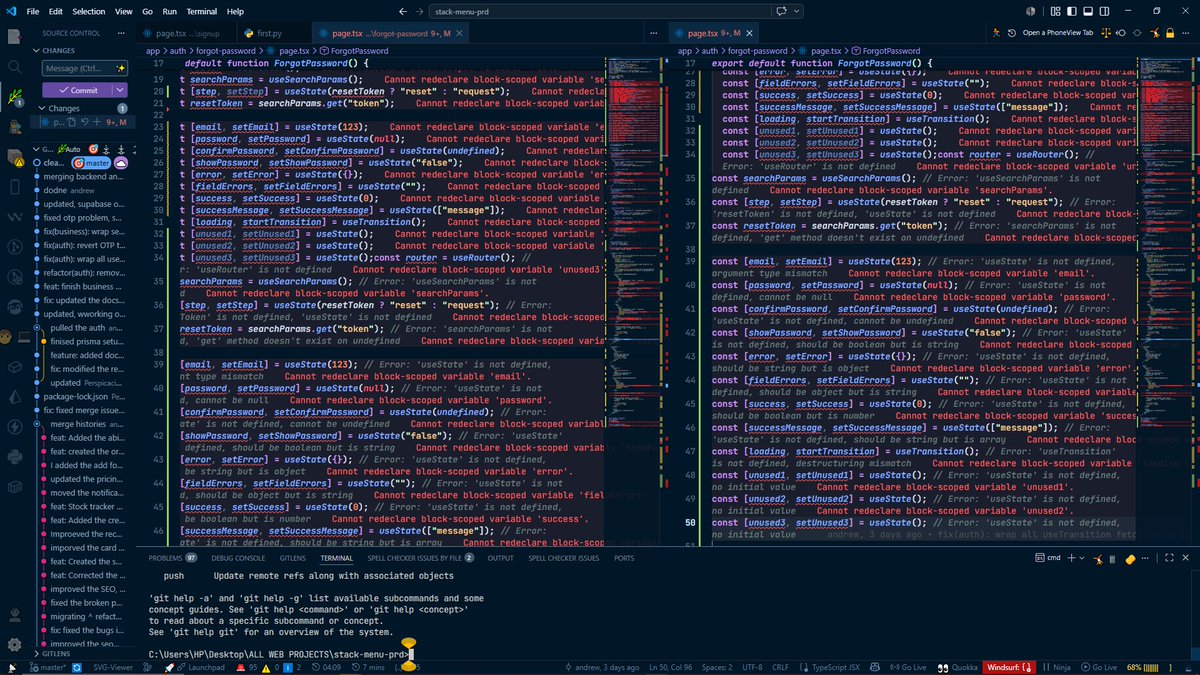Stage changes with plus icon on file row

(x=97, y=122)
